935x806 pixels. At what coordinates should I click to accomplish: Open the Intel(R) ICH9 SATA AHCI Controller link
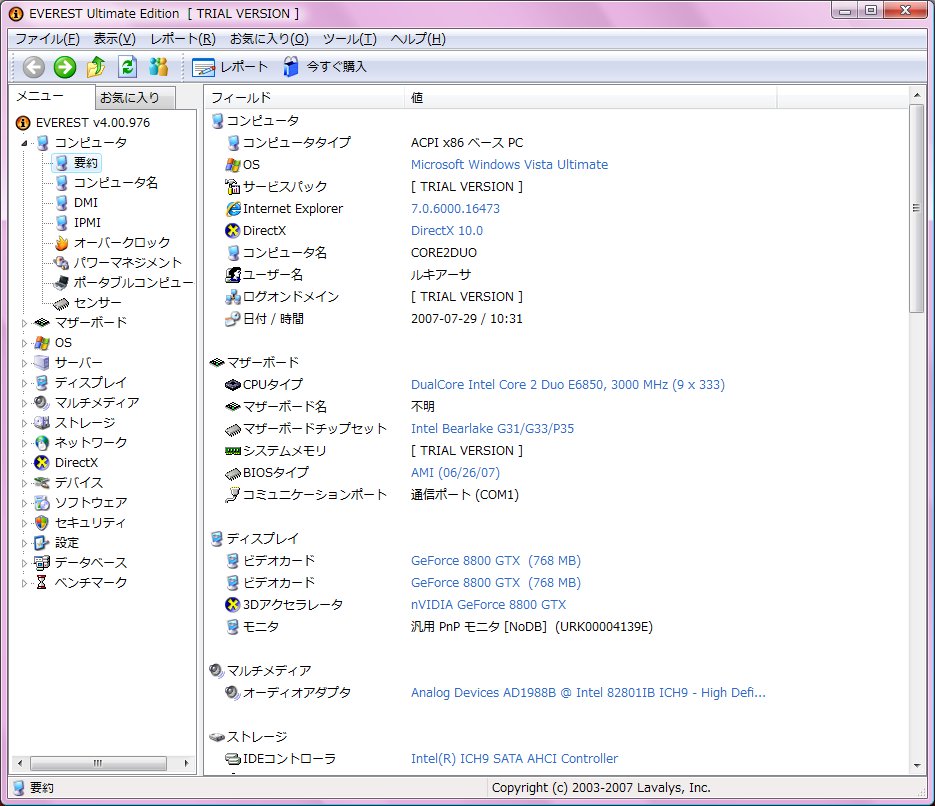point(514,759)
